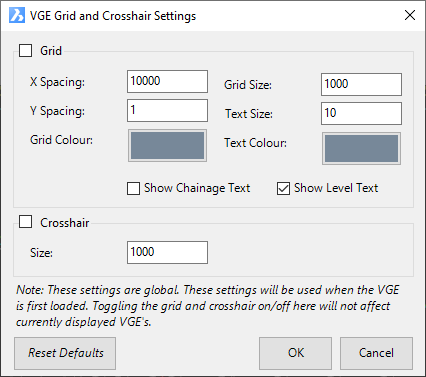Select the Crosshair Size input field

pos(167,252)
